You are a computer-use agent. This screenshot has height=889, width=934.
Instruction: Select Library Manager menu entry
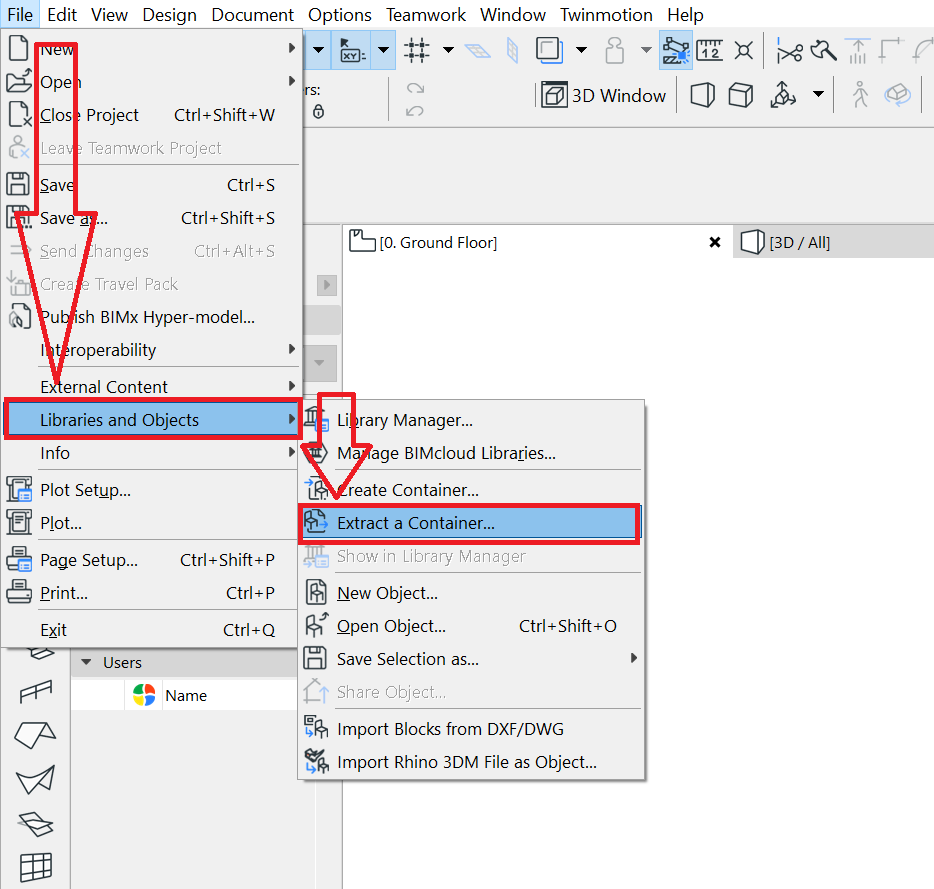click(471, 420)
